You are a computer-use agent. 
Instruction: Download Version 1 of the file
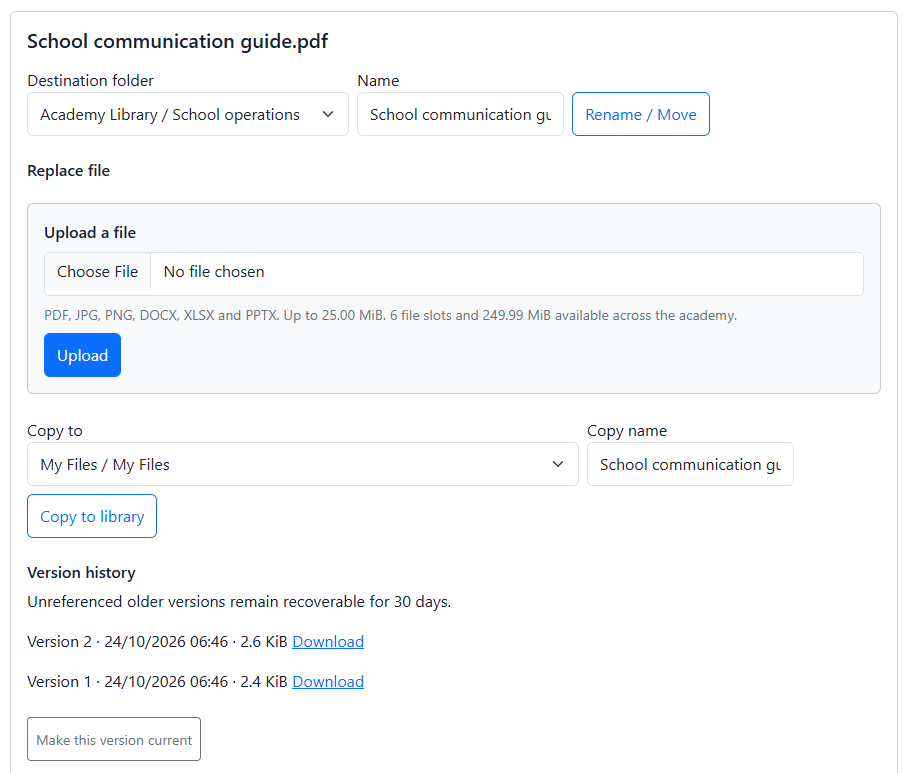(x=328, y=682)
